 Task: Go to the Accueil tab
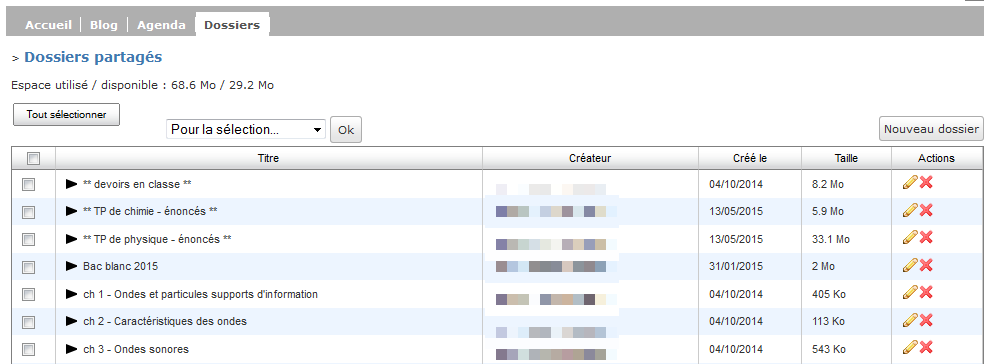48,25
